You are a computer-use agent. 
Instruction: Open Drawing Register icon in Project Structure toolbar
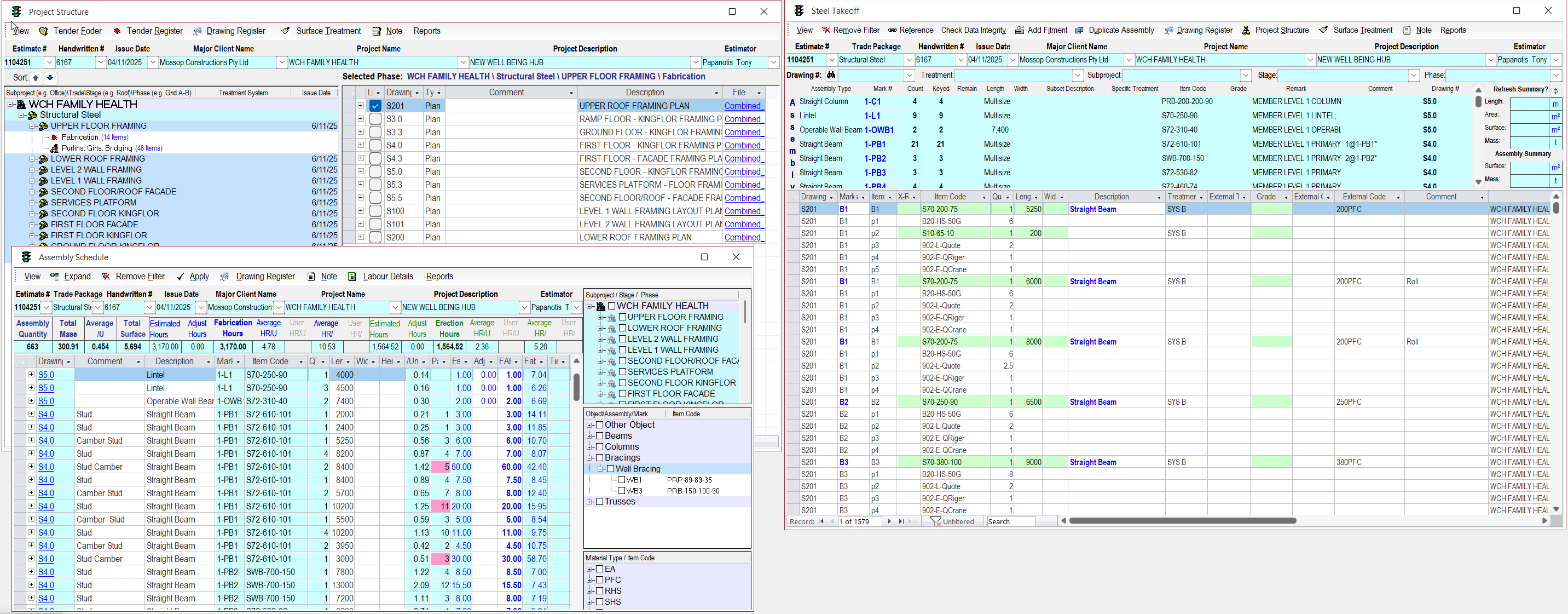(198, 31)
